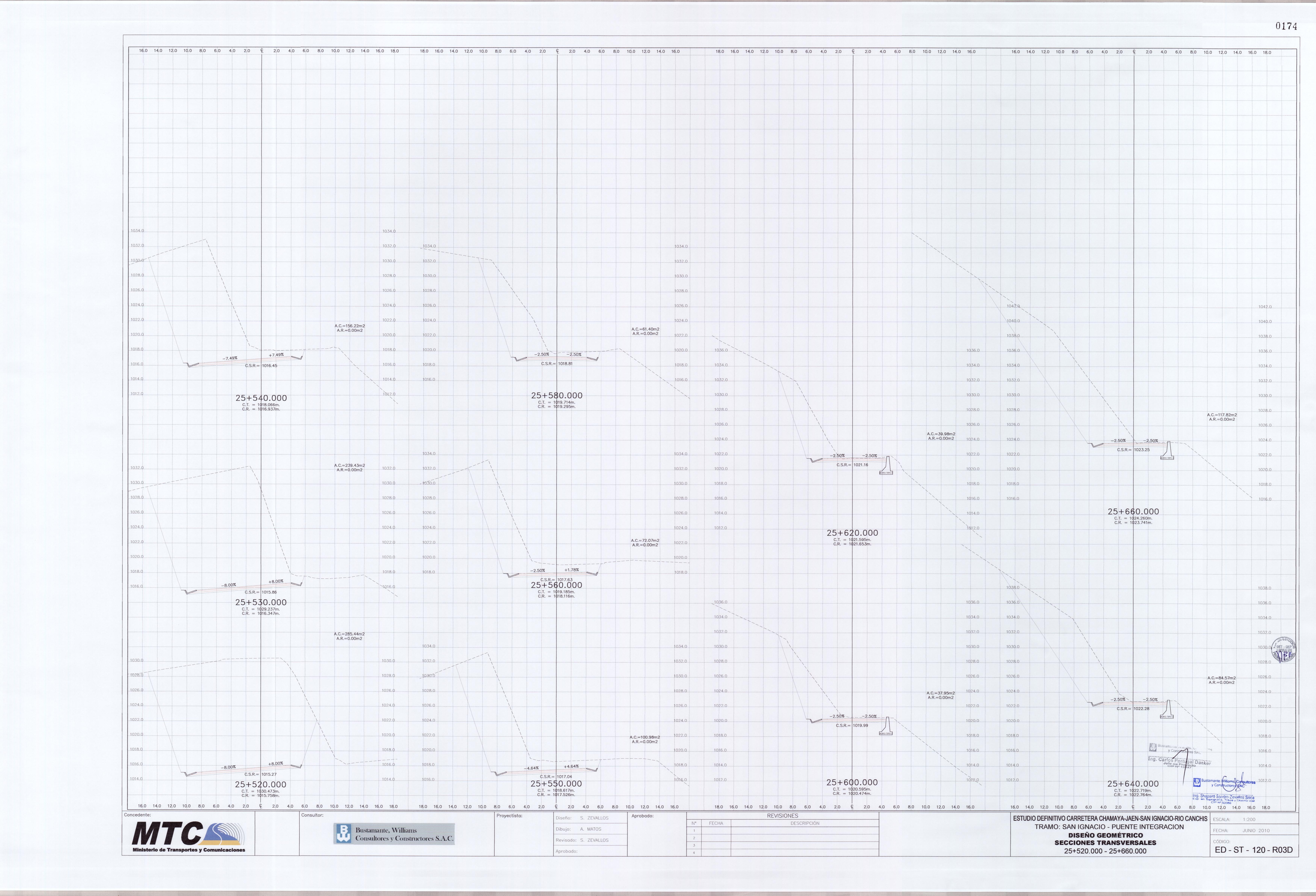Click the cut area value A.C.=39.98m2

(x=941, y=434)
